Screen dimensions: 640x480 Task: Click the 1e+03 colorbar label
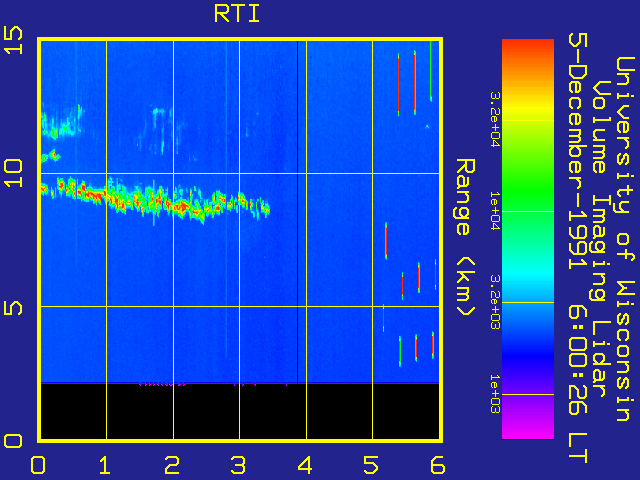tap(495, 394)
